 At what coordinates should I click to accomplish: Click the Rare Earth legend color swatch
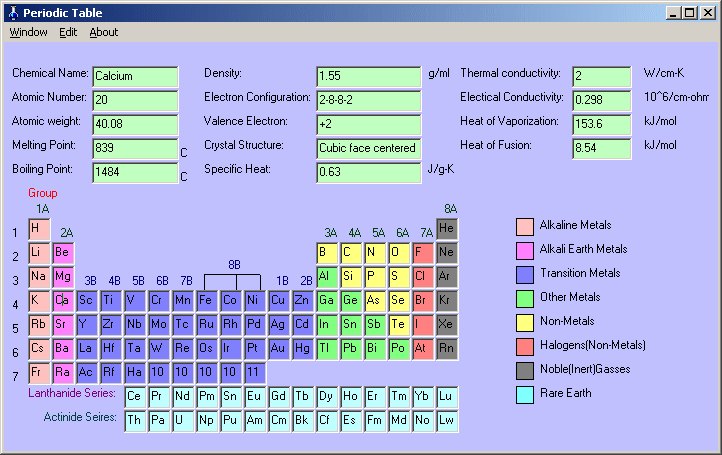[x=526, y=394]
